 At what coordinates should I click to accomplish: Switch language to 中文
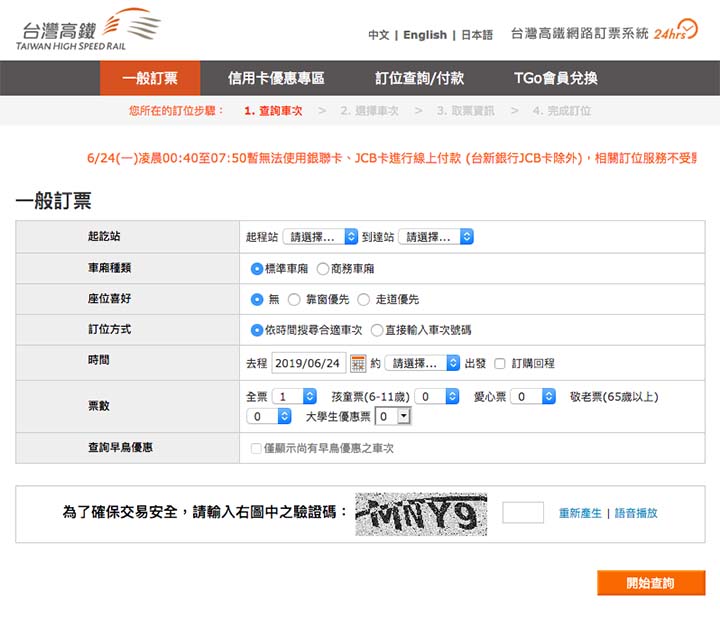point(379,35)
